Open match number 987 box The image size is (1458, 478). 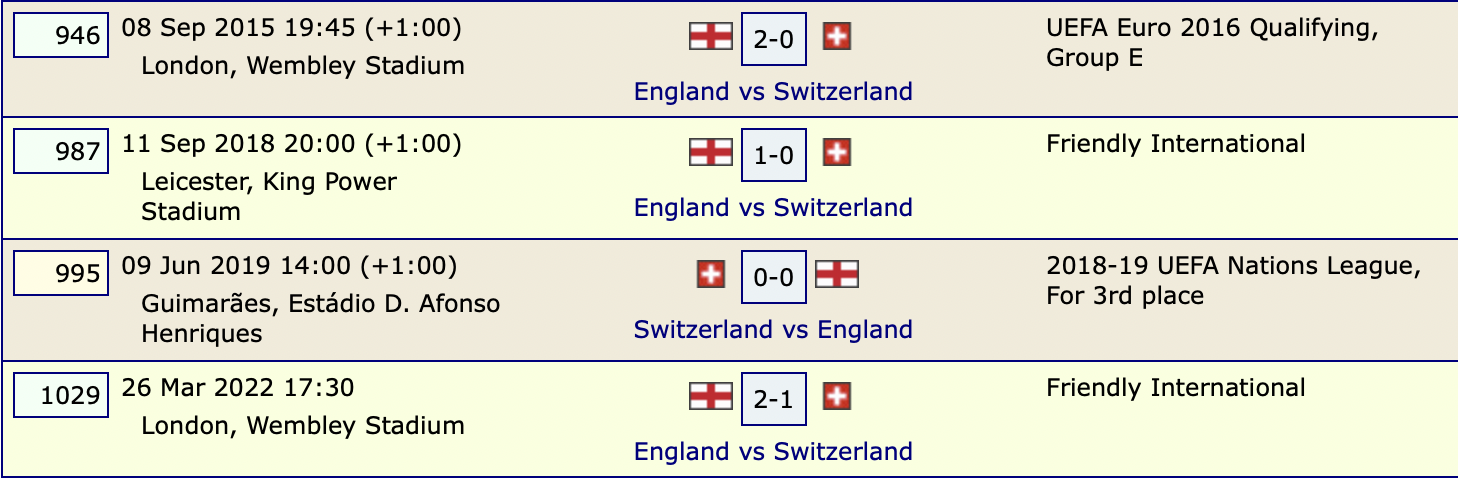point(61,152)
